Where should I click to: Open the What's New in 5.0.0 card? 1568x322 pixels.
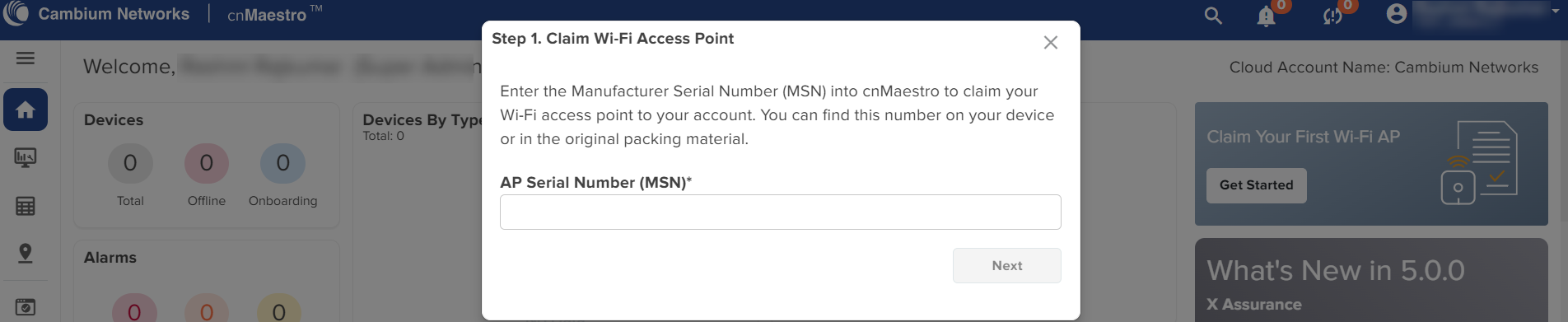click(x=1371, y=280)
